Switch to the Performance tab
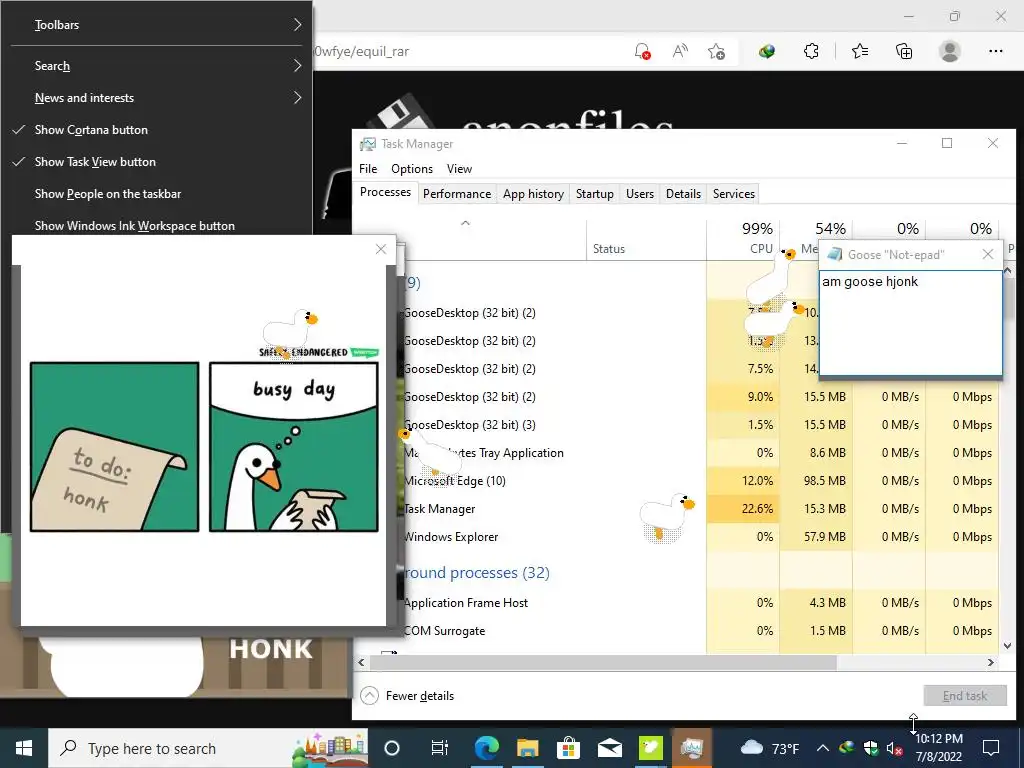 (x=457, y=194)
